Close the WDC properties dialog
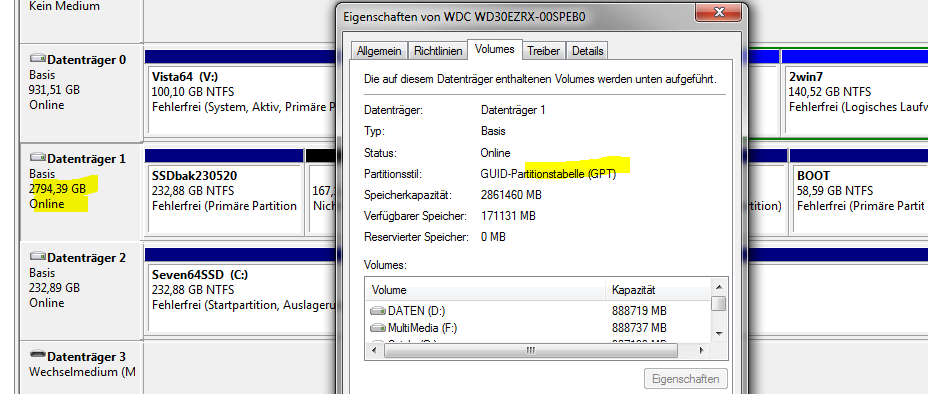 pos(718,12)
